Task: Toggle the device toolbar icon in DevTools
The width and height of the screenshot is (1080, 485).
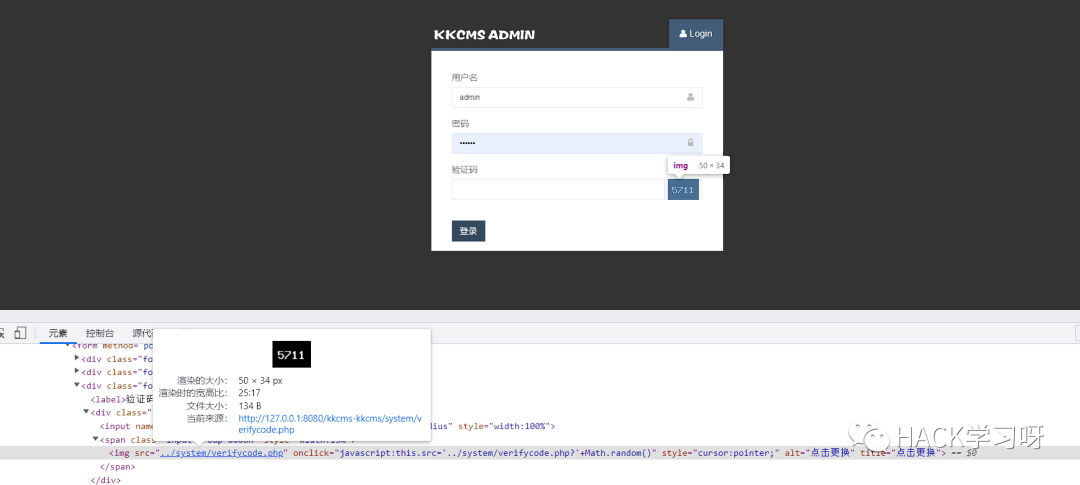Action: point(20,333)
